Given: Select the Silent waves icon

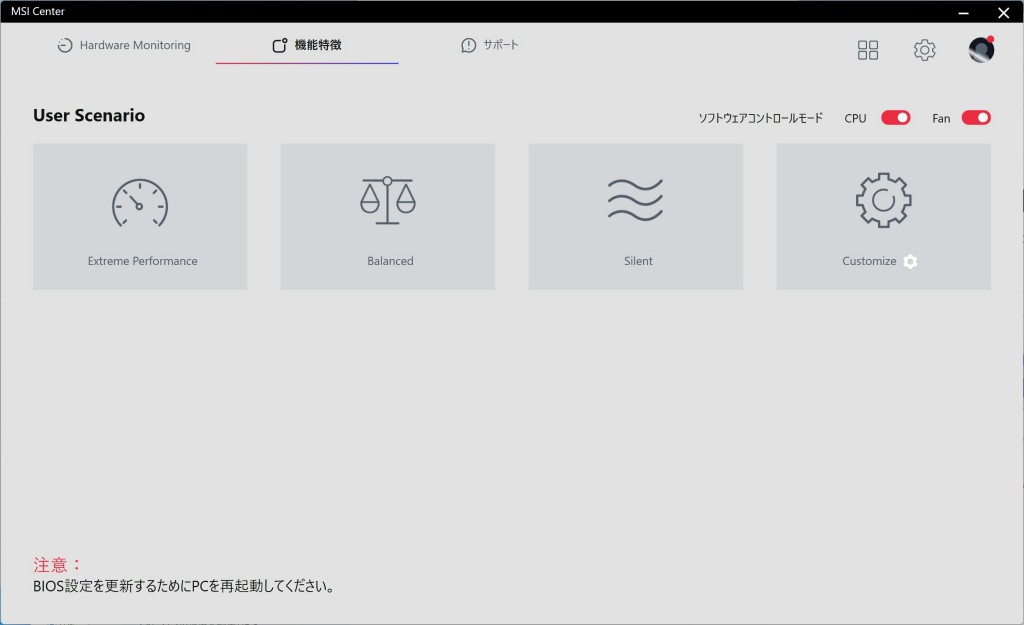Looking at the screenshot, I should 635,200.
